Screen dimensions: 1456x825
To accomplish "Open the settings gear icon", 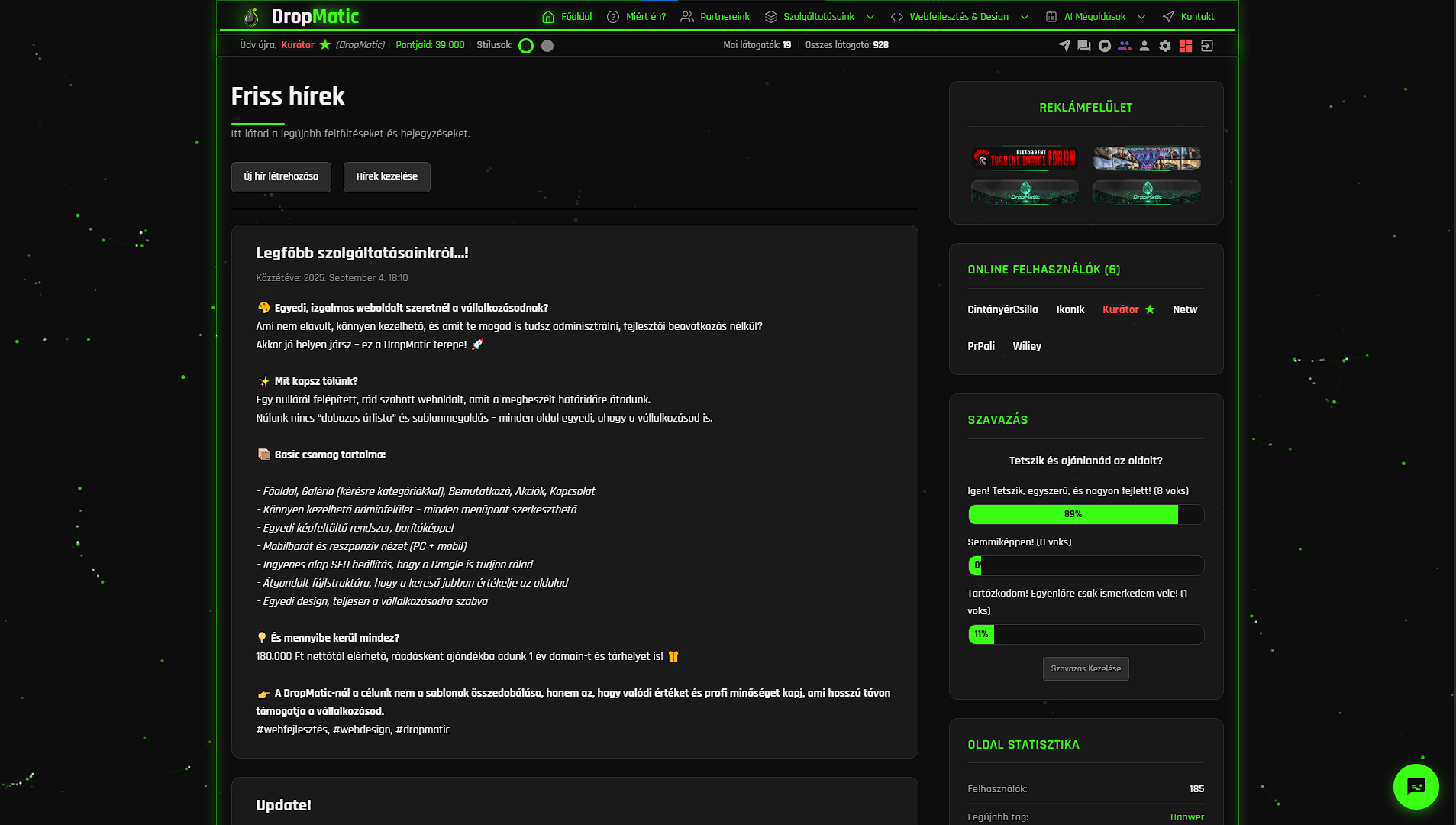I will (1164, 46).
